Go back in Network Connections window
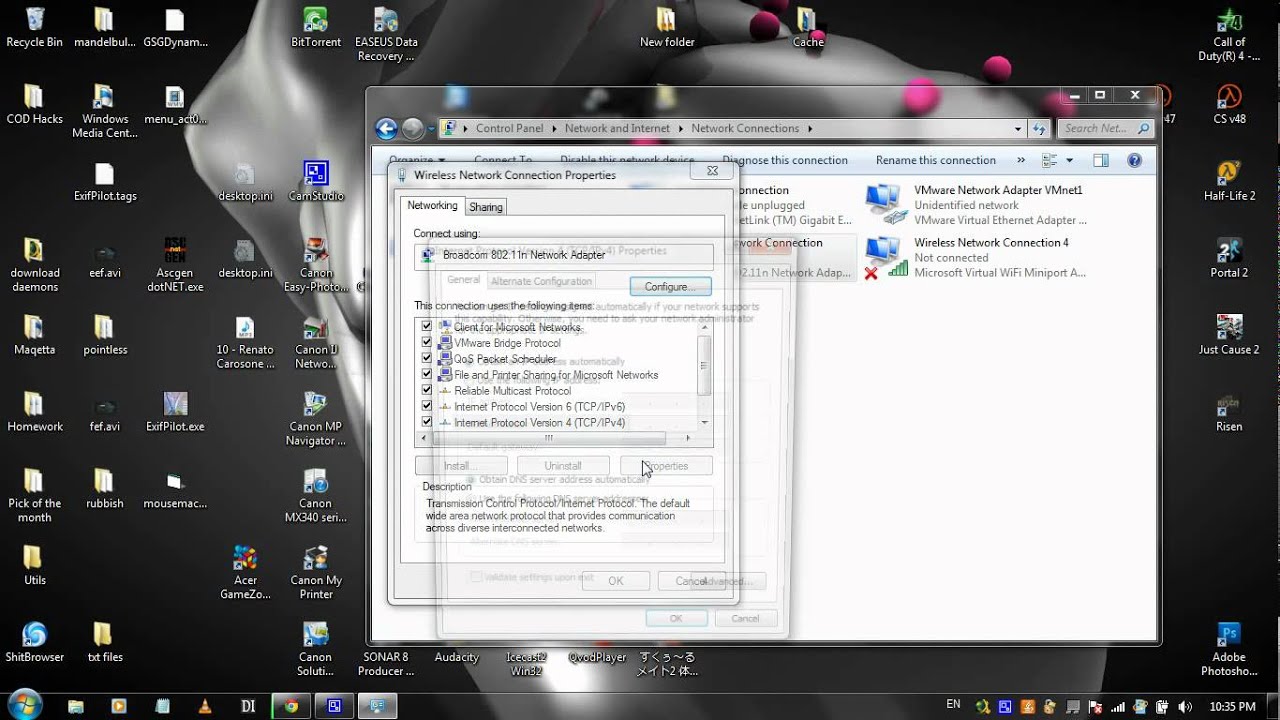Viewport: 1280px width, 720px height. click(x=386, y=128)
